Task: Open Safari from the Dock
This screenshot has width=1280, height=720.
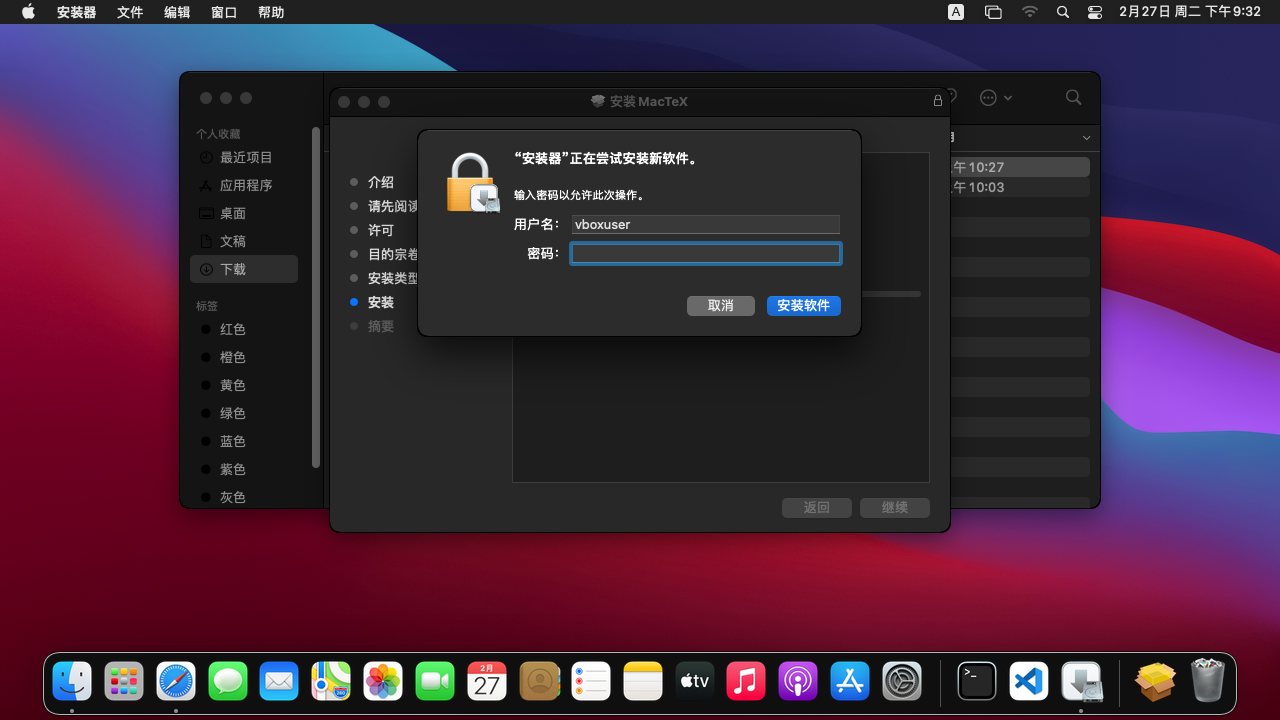Action: [176, 682]
